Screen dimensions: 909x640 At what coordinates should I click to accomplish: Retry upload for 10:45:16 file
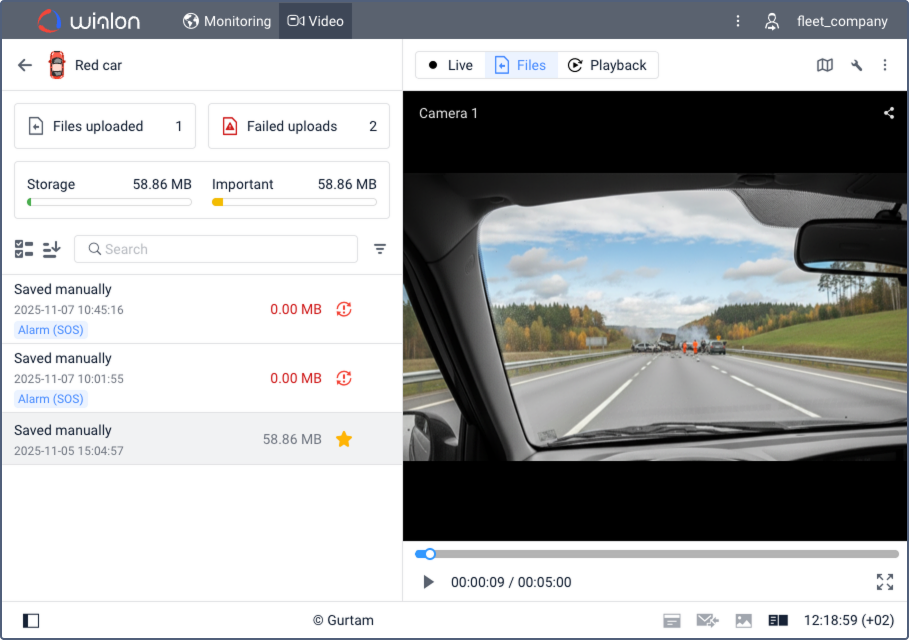click(x=344, y=309)
